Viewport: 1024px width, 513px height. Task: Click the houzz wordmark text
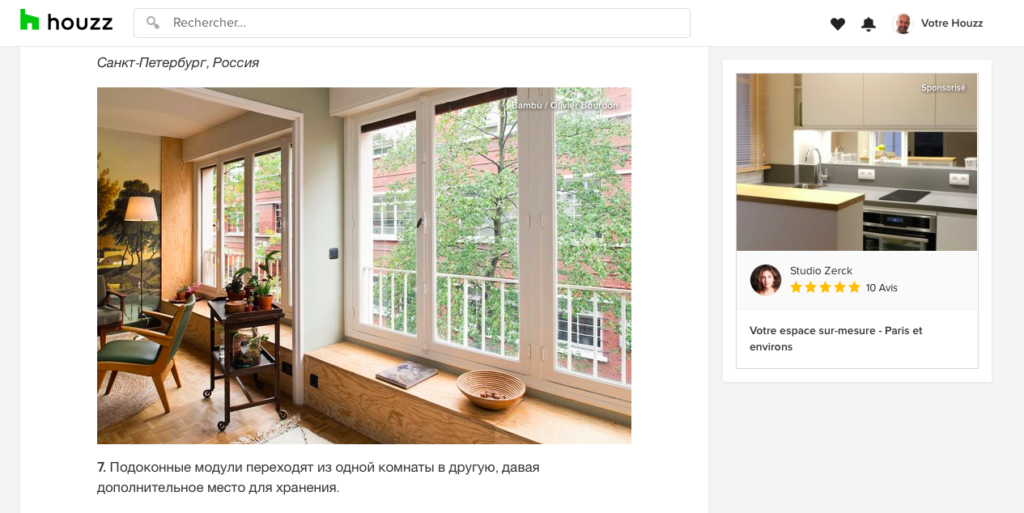80,22
